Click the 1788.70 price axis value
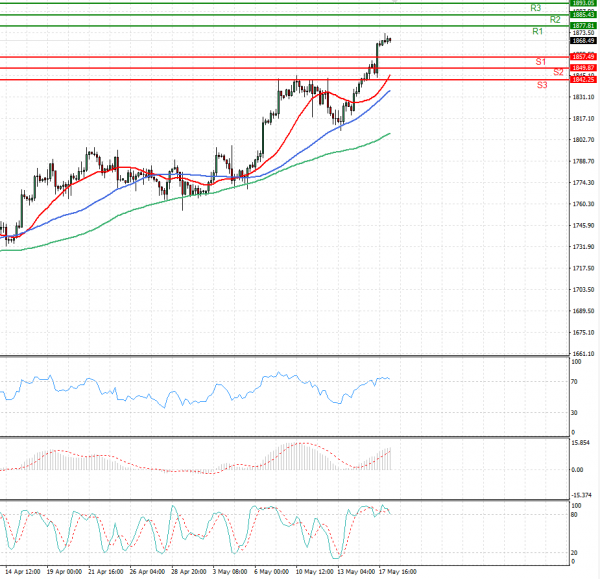Screen dimensions: 600x579 (x=583, y=161)
